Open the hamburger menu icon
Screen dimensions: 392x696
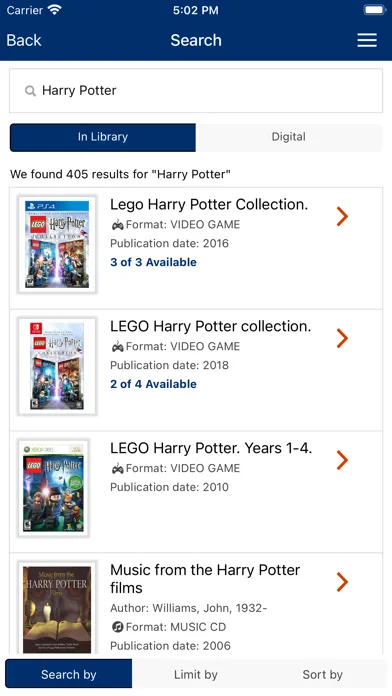367,40
